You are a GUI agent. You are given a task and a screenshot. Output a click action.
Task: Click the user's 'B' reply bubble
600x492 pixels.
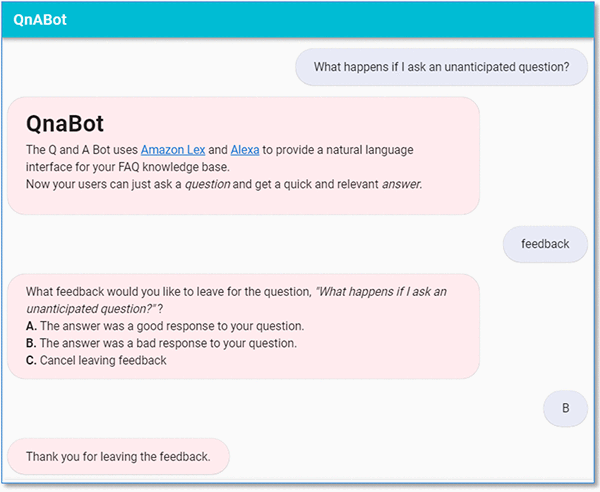click(x=565, y=408)
